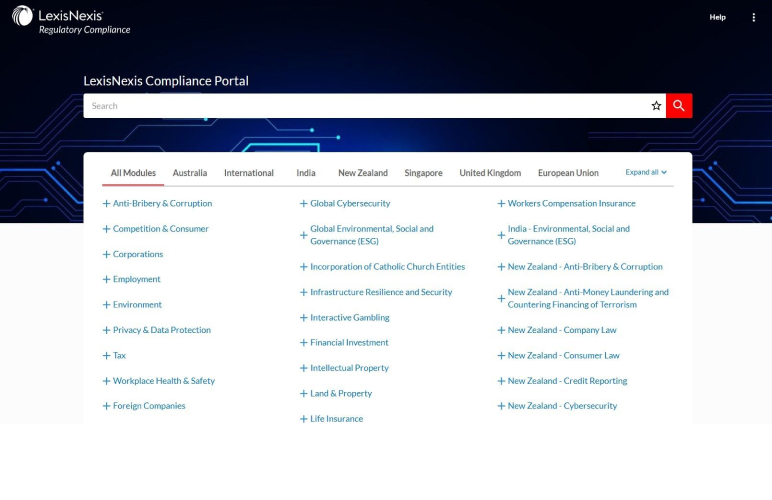Open Environment module link
Image resolution: width=772 pixels, height=500 pixels.
[x=137, y=305]
